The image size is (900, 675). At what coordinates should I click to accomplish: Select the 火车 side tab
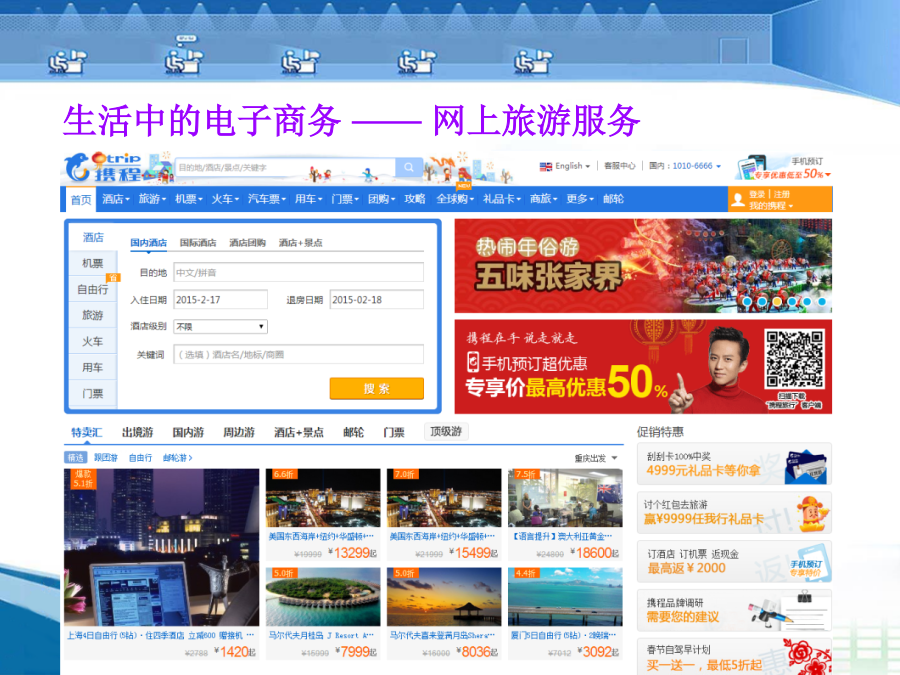click(92, 342)
